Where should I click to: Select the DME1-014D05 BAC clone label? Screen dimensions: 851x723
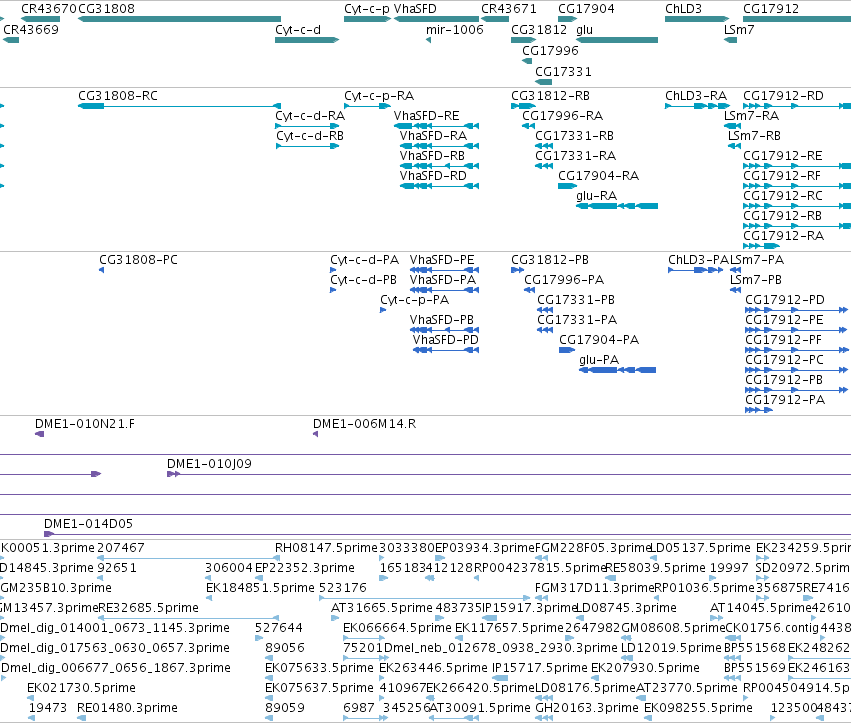click(x=88, y=524)
